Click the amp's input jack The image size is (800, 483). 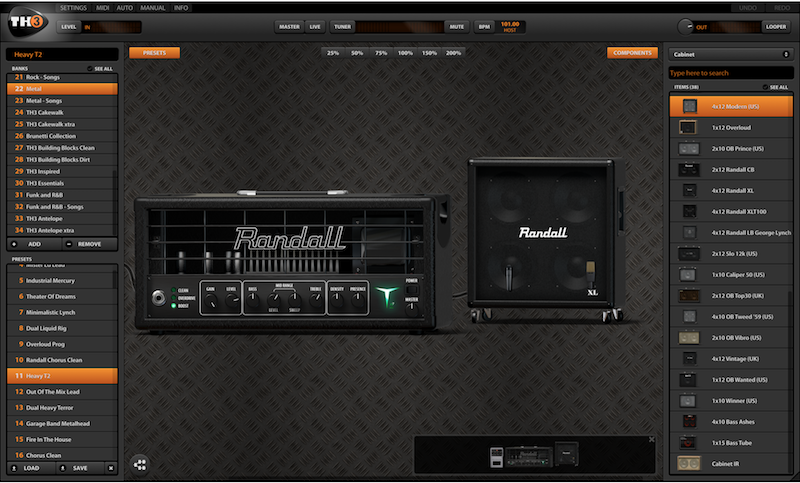[x=159, y=297]
